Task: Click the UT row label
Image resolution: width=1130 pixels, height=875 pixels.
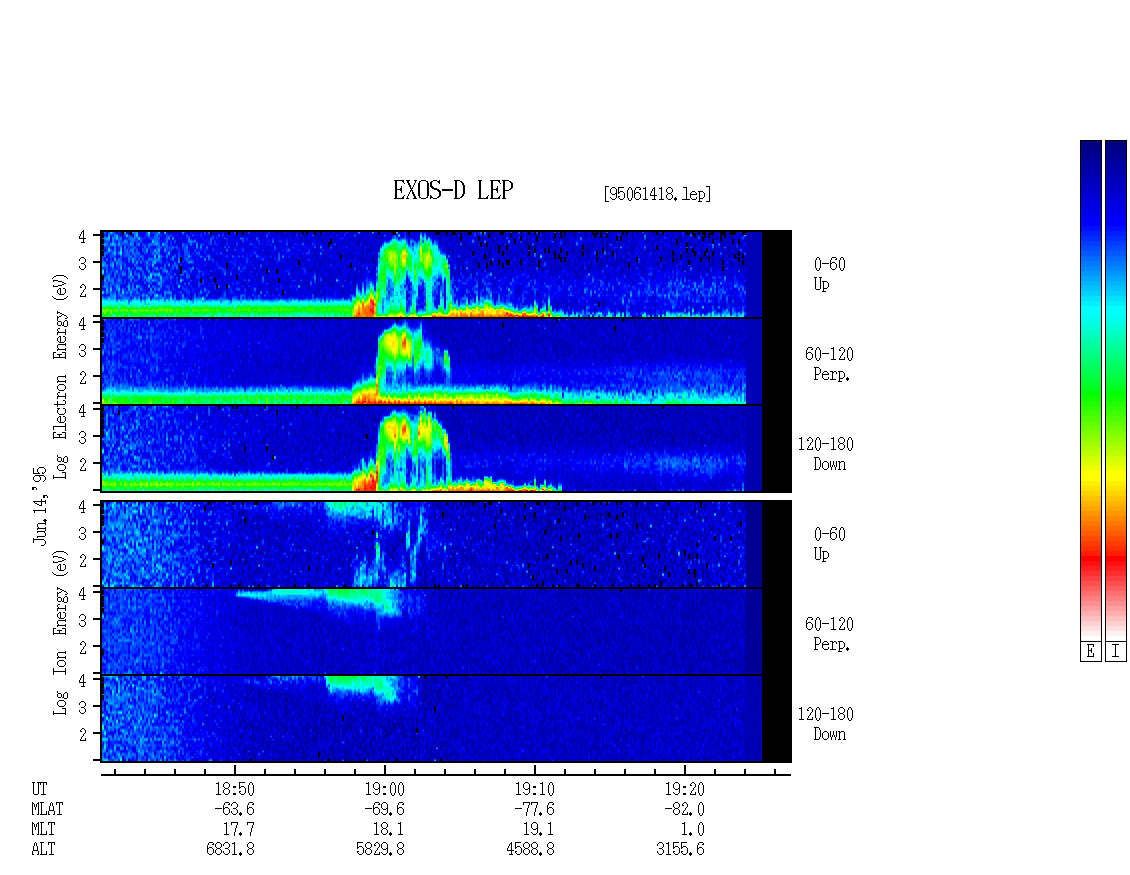Action: point(39,789)
